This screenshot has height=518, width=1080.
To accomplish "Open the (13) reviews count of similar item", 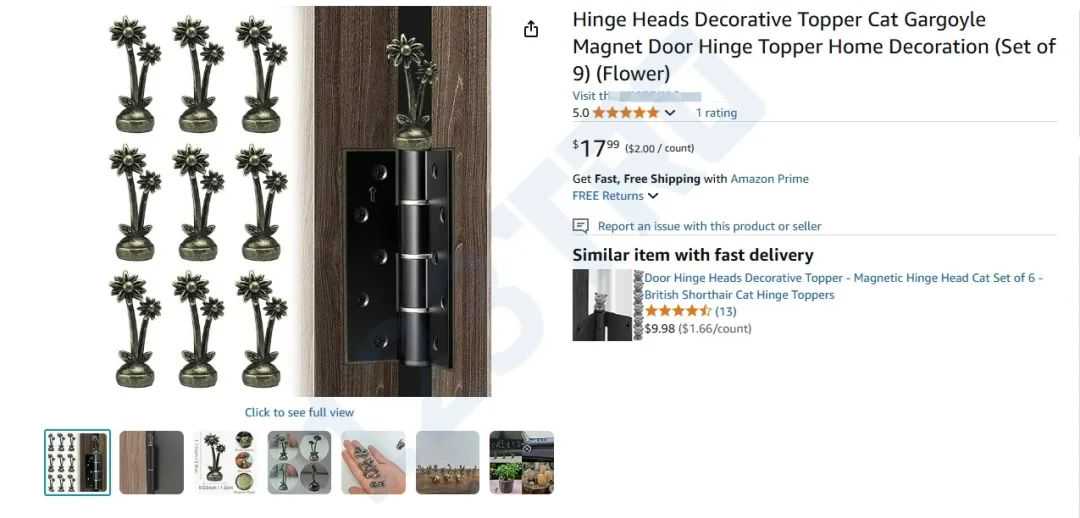I will pyautogui.click(x=725, y=311).
